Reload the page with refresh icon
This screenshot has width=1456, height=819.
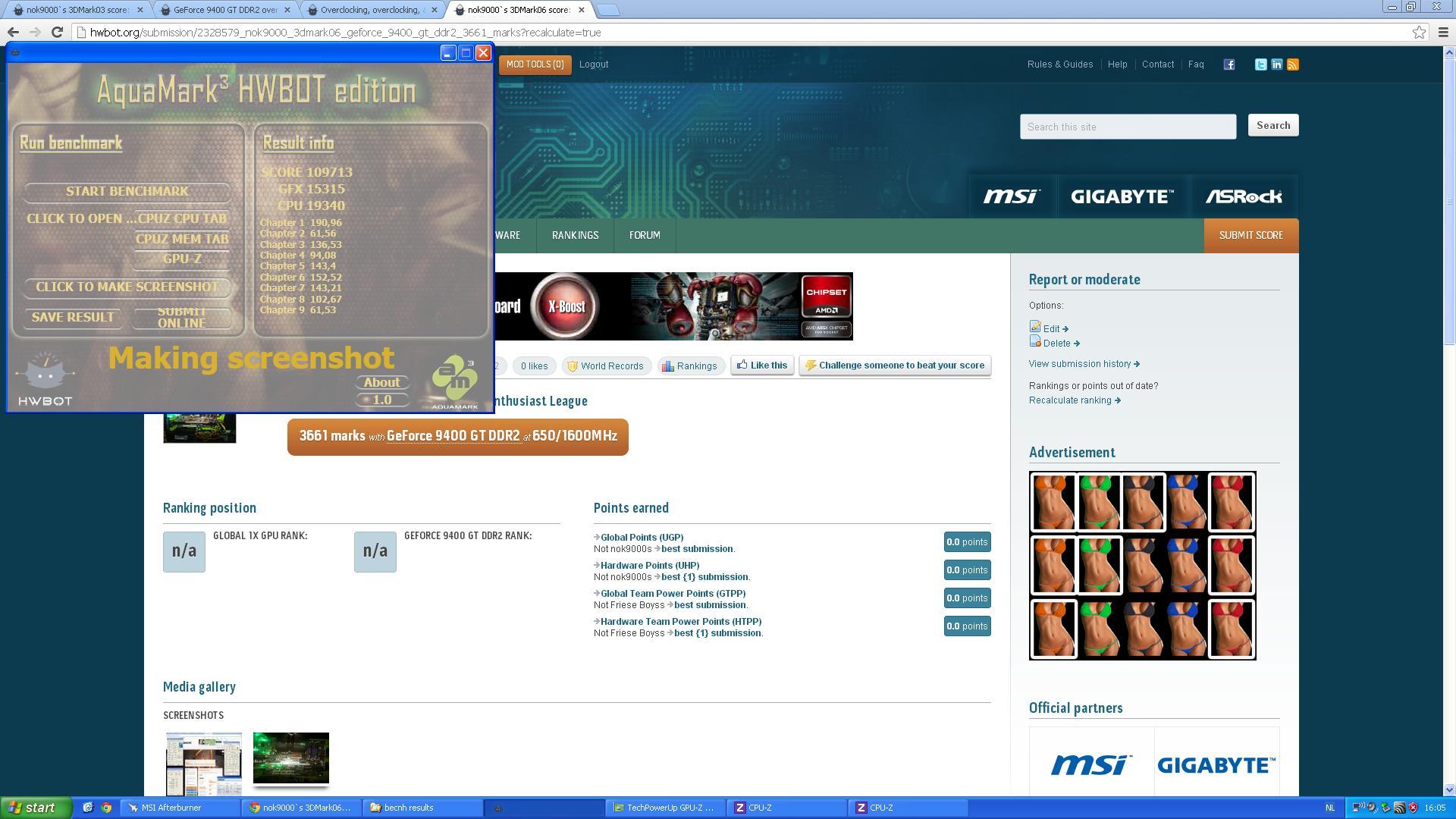(x=57, y=32)
